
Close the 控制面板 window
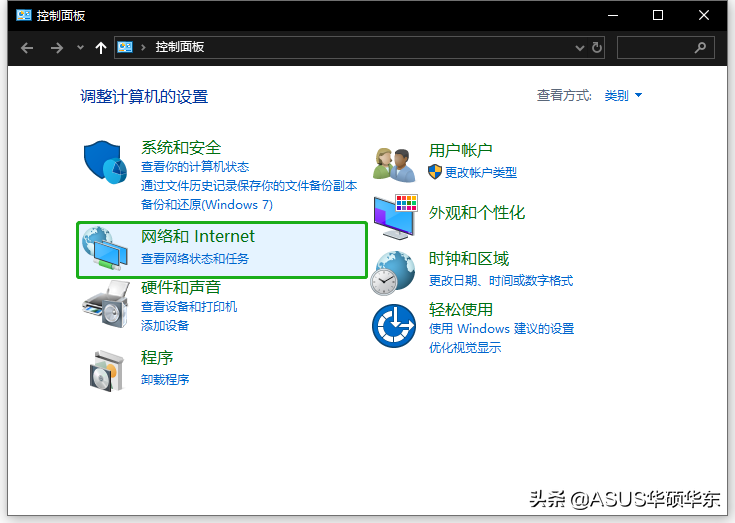[x=704, y=15]
